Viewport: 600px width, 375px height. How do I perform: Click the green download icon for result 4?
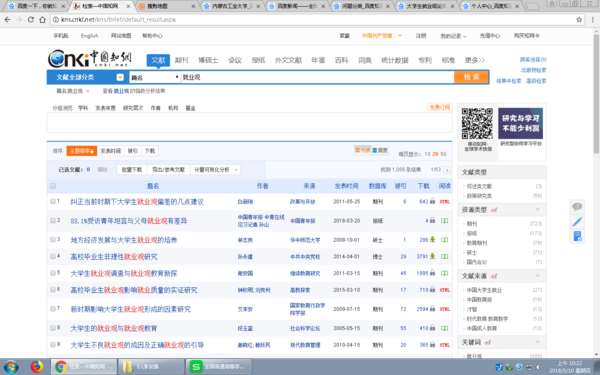click(x=432, y=256)
